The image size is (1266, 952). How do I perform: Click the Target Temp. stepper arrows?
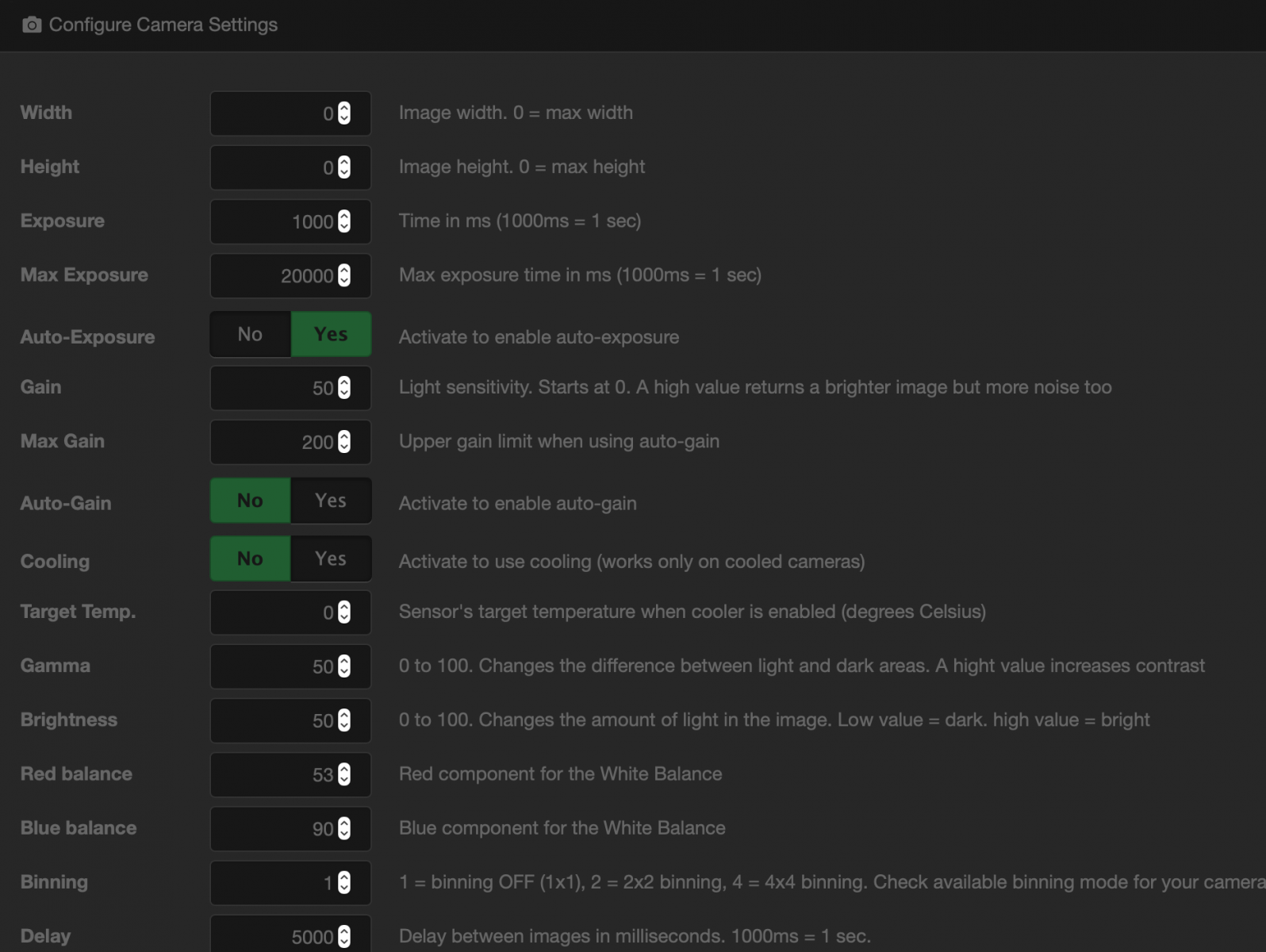pos(344,612)
